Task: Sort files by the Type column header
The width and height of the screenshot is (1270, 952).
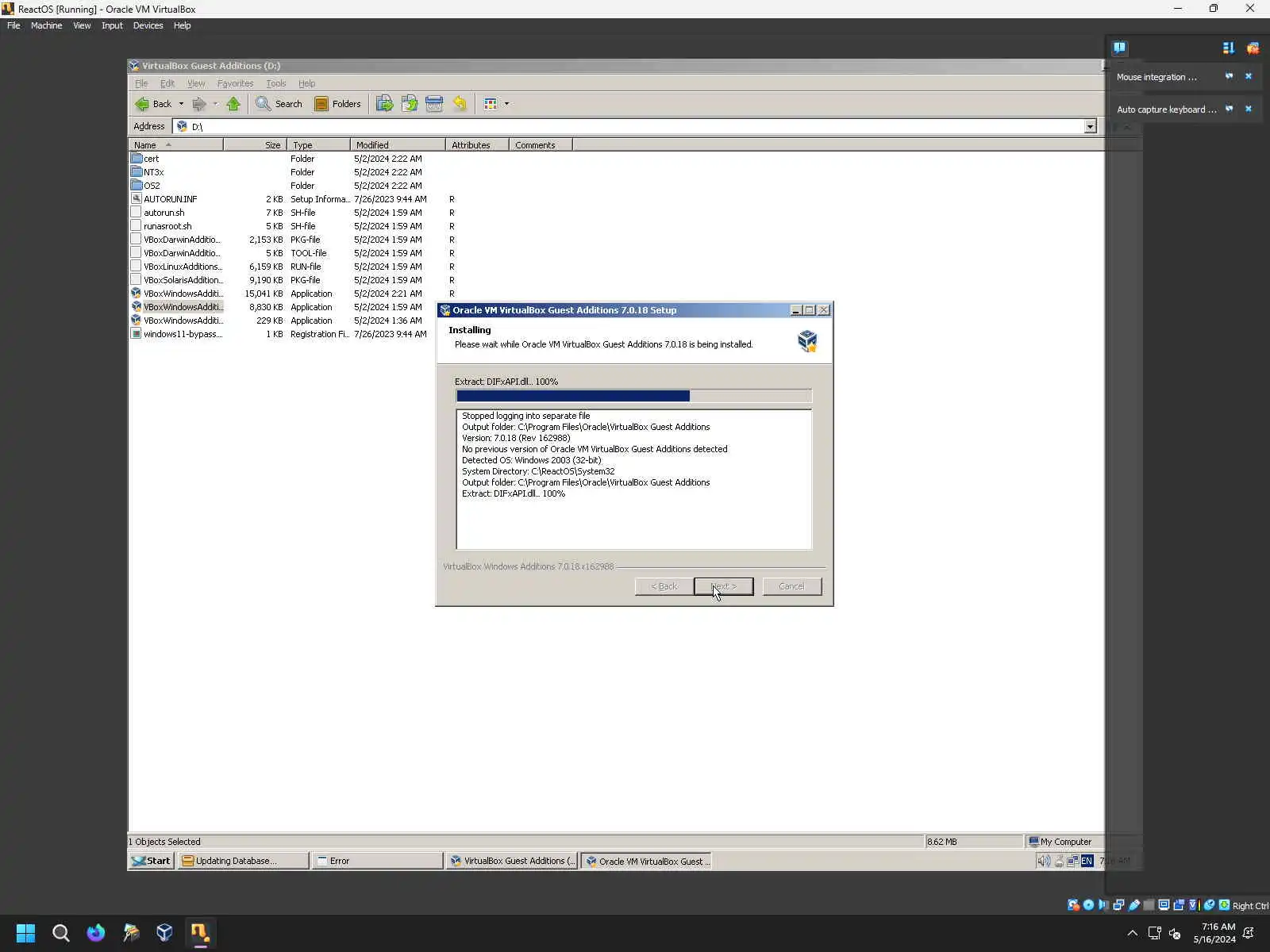Action: pyautogui.click(x=318, y=145)
